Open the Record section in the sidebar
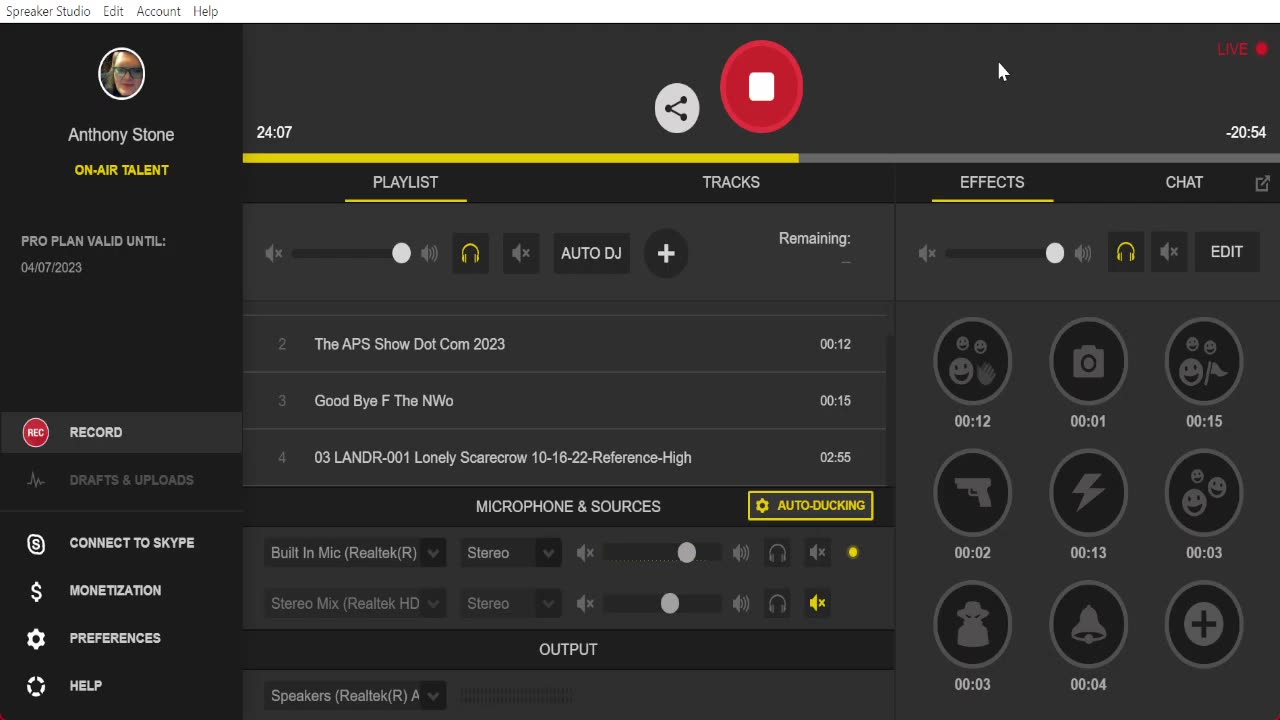Screen dimensions: 1280x720 (x=121, y=433)
